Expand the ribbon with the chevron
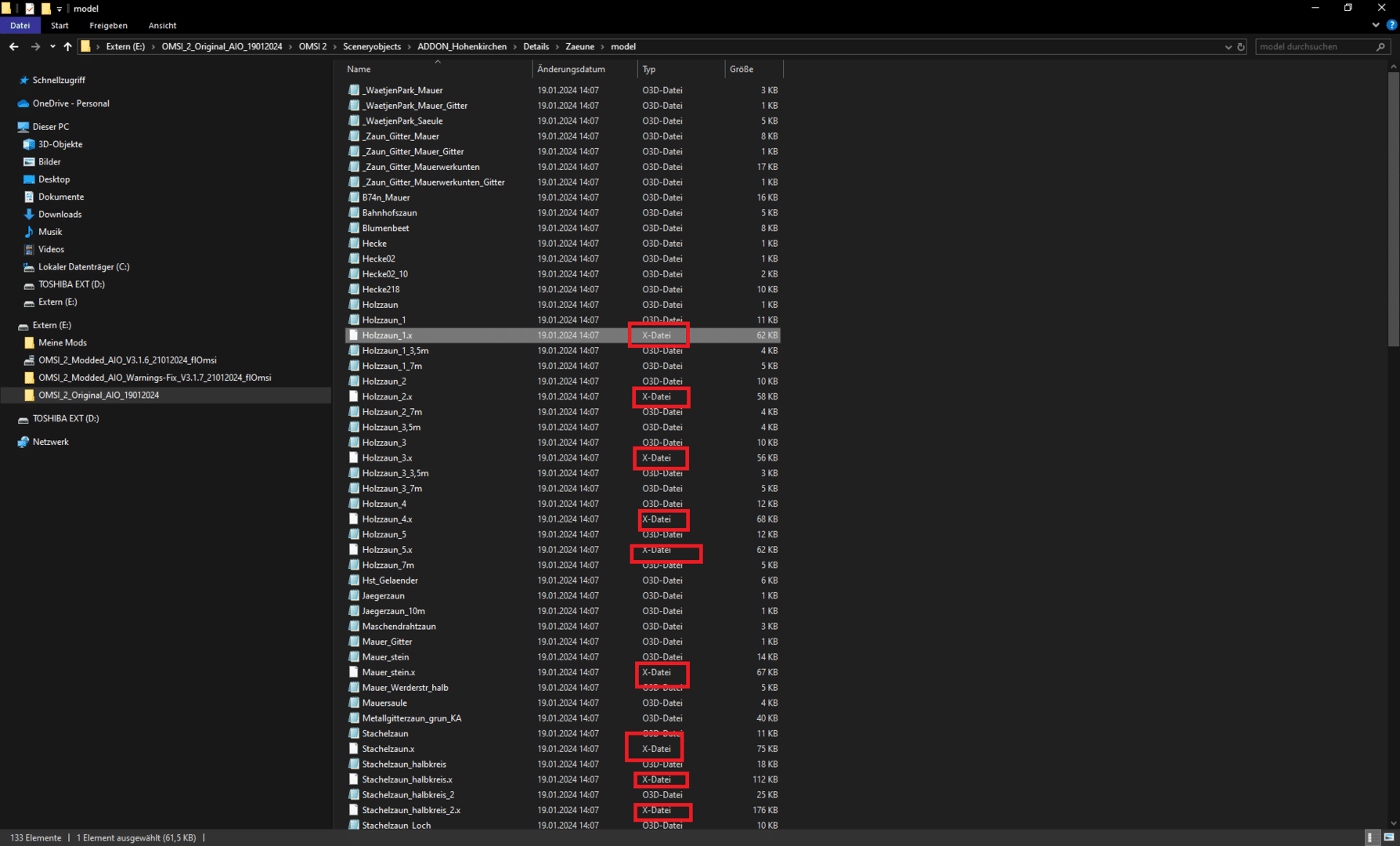Viewport: 1400px width, 846px height. [1376, 25]
